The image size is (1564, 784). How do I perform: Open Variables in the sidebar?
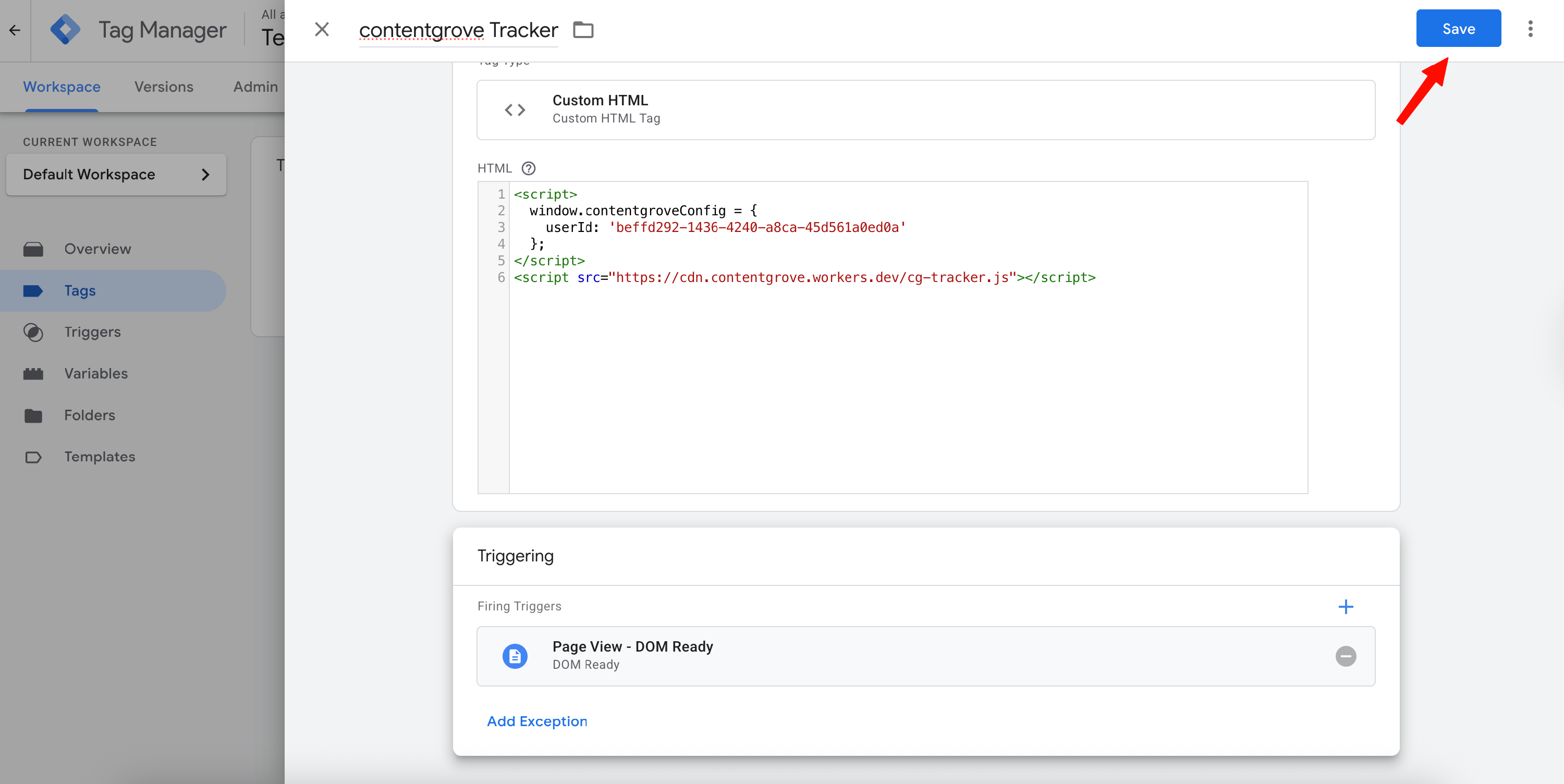[x=96, y=373]
